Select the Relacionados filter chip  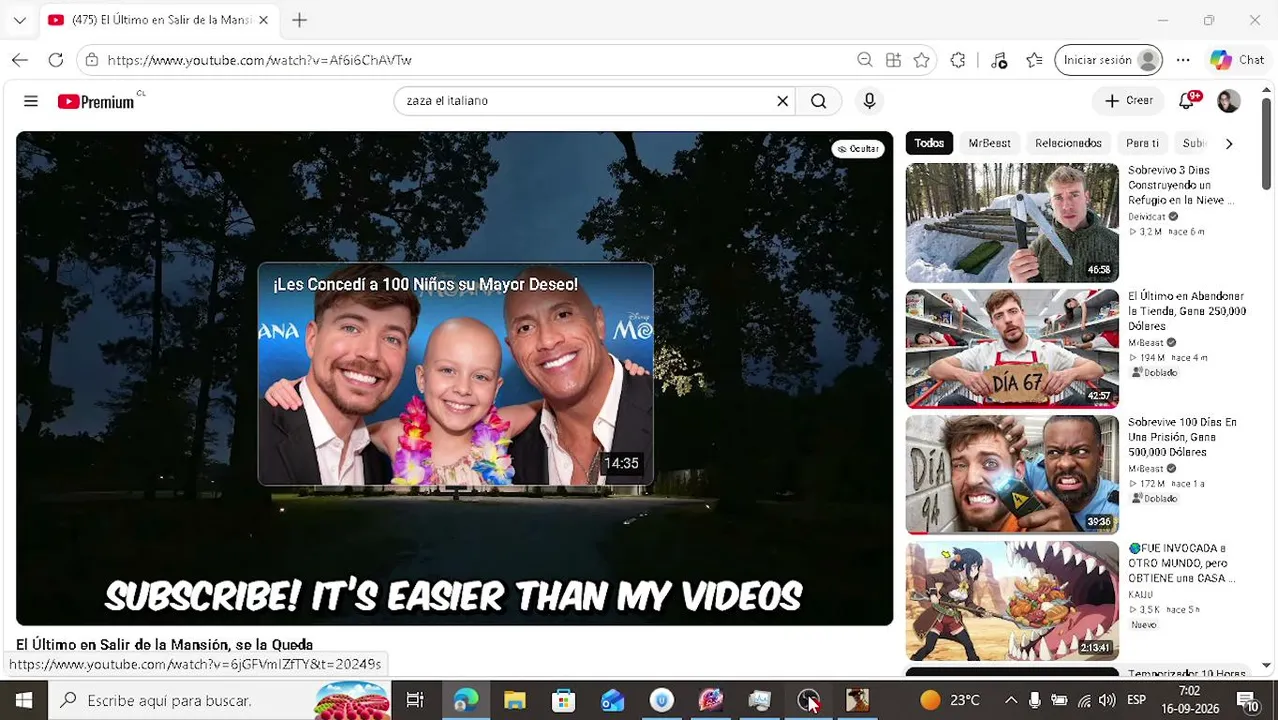tap(1068, 143)
